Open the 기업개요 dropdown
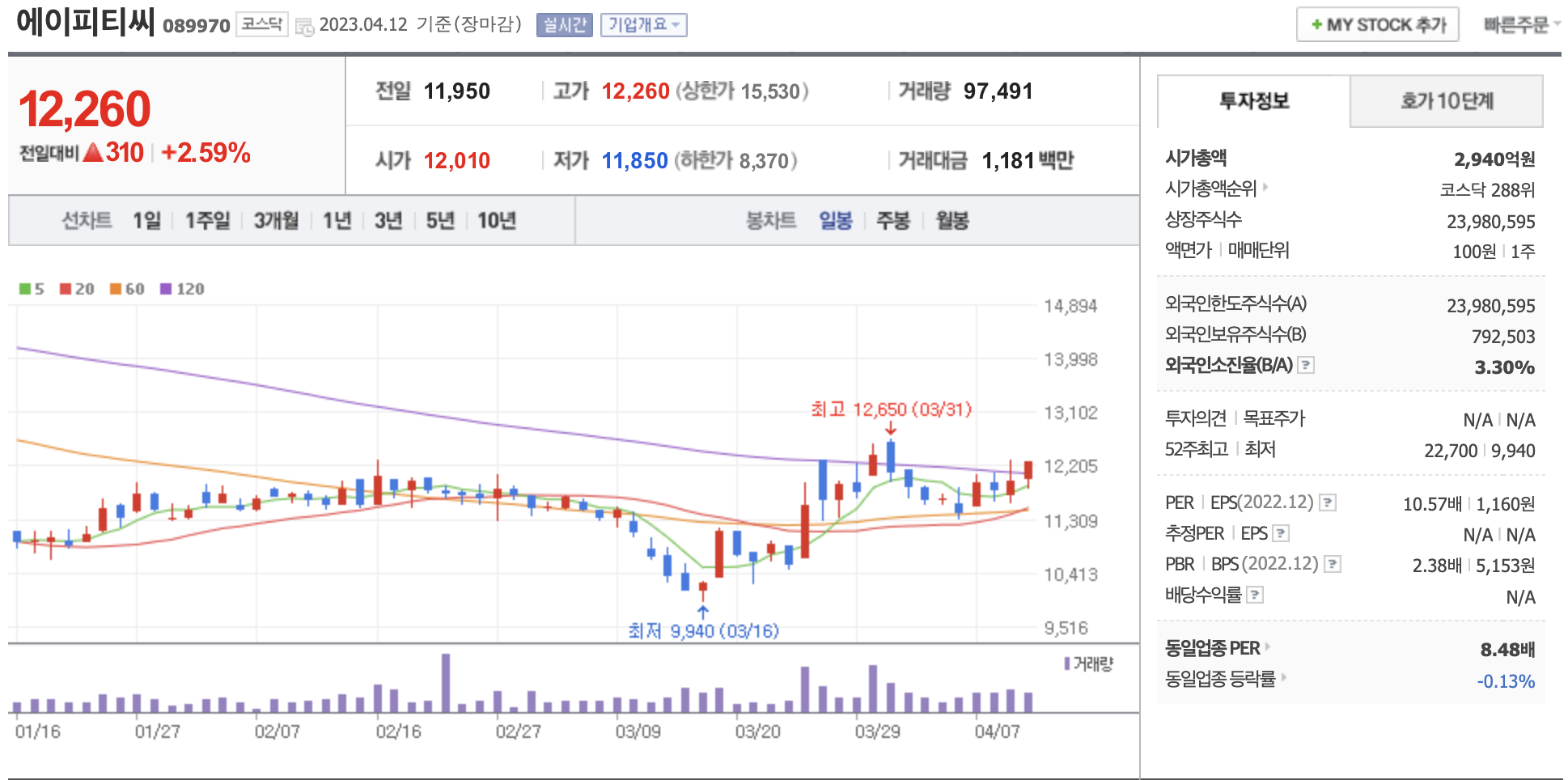Image resolution: width=1568 pixels, height=780 pixels. tap(643, 25)
